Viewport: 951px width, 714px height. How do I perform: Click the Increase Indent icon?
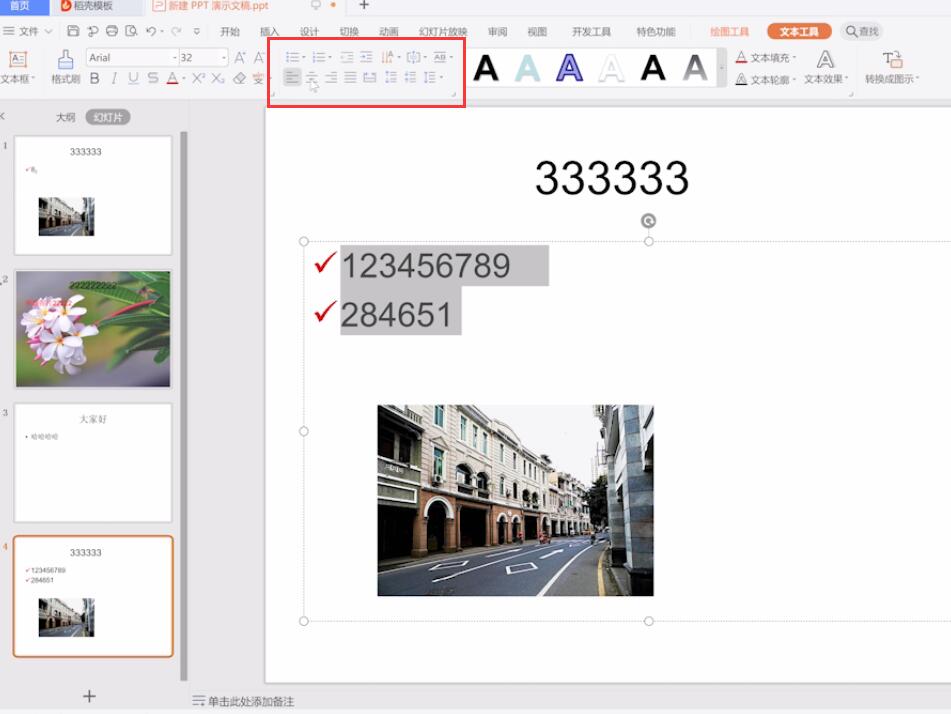click(366, 57)
